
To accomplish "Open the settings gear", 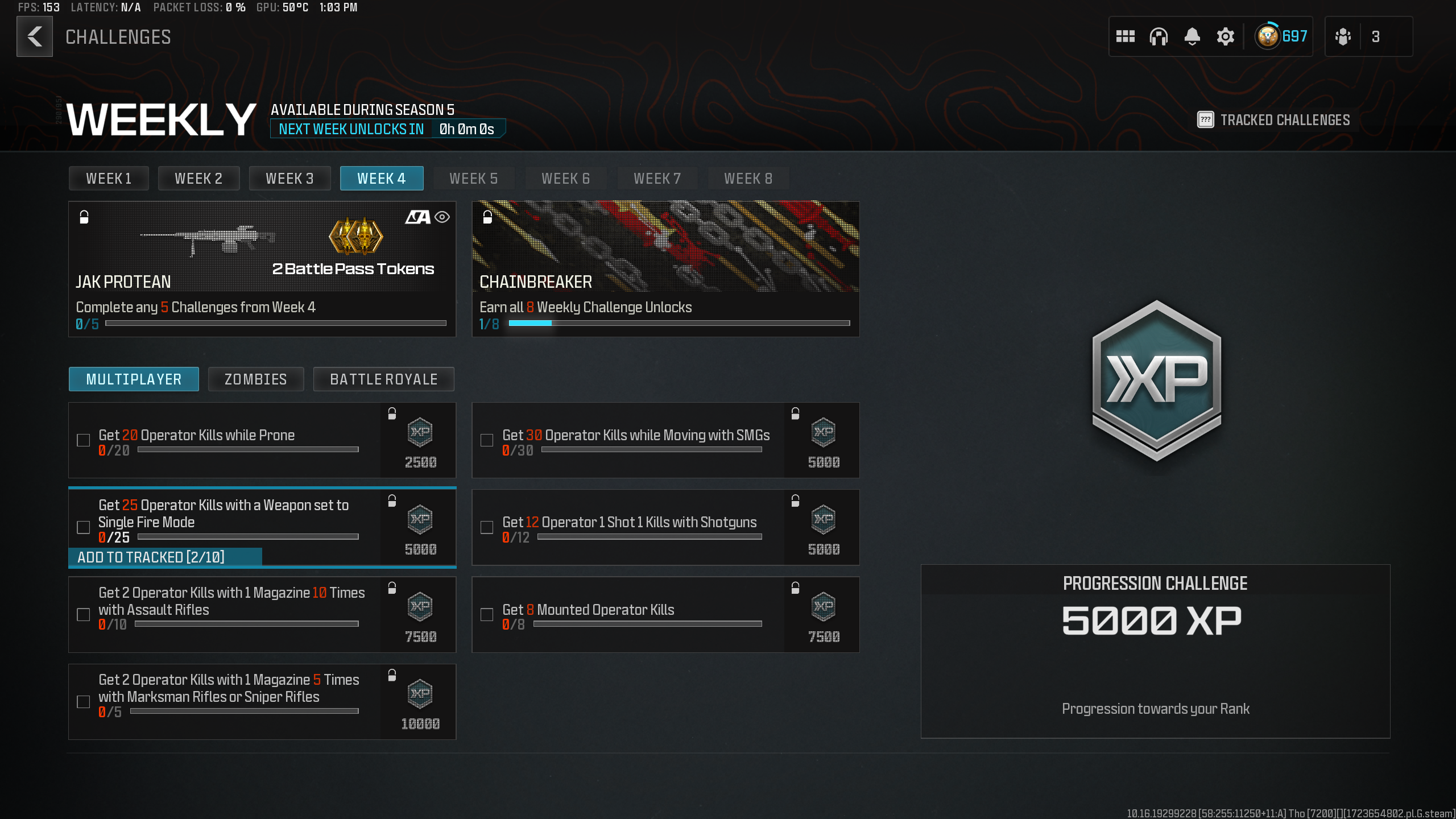I will click(x=1226, y=36).
